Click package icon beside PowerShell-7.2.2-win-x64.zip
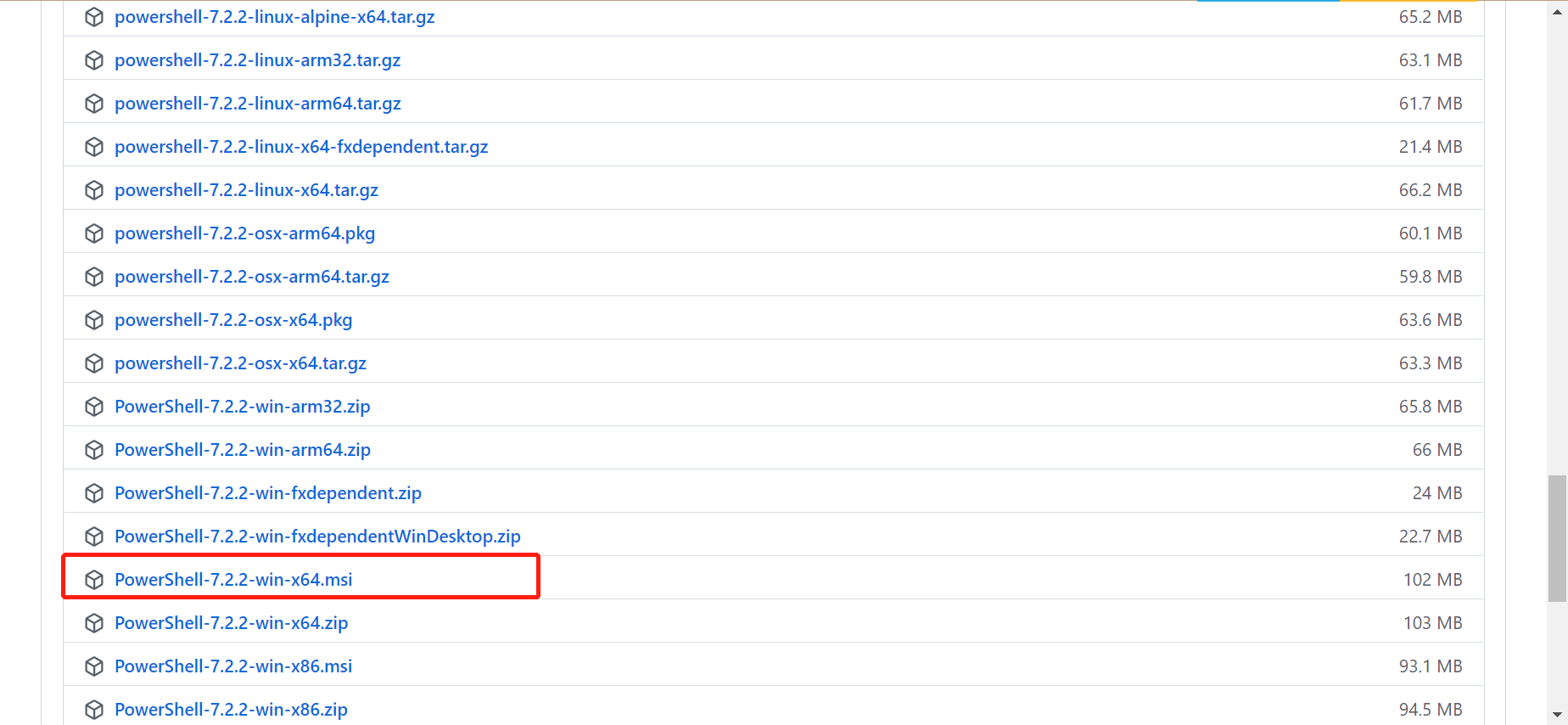1568x725 pixels. click(x=94, y=623)
